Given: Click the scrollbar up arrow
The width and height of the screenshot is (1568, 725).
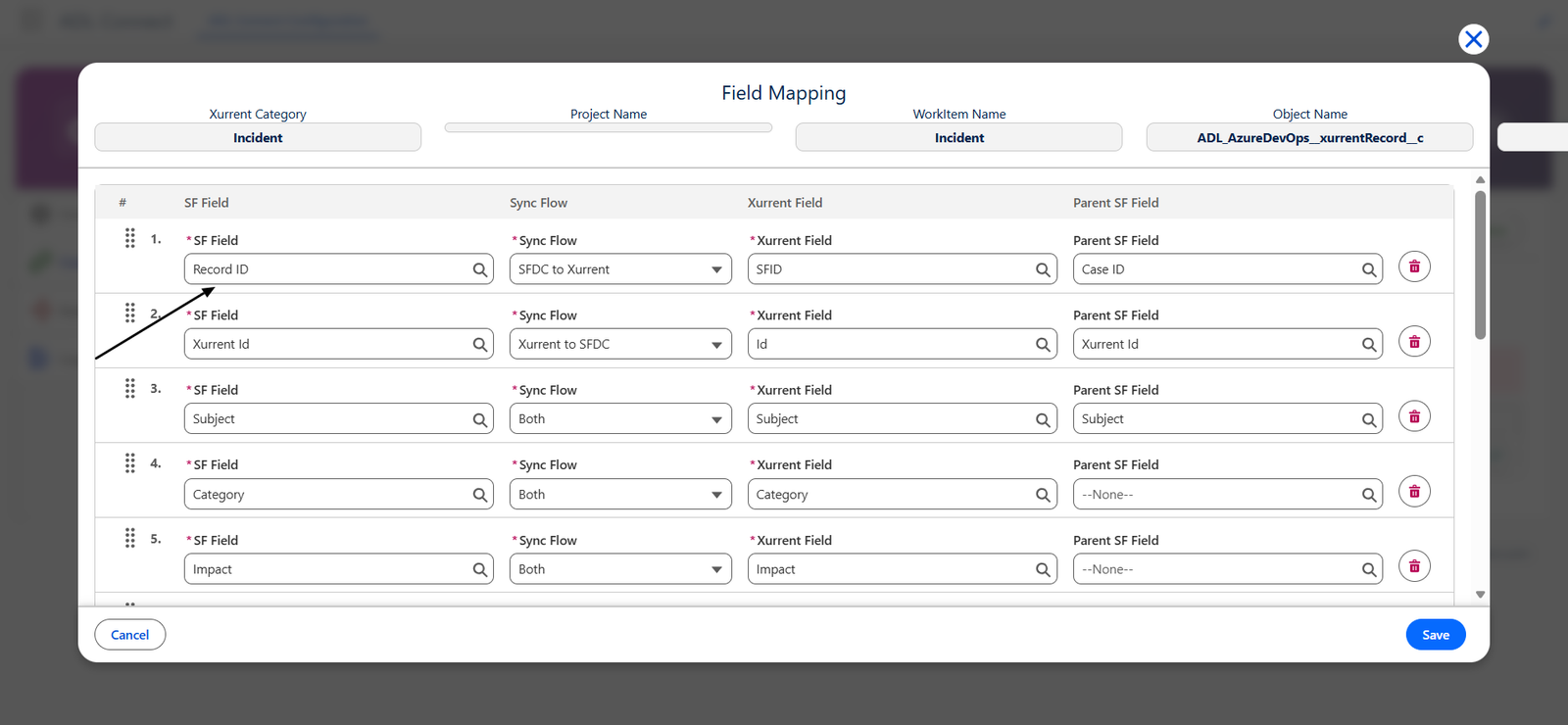Looking at the screenshot, I should click(1480, 180).
